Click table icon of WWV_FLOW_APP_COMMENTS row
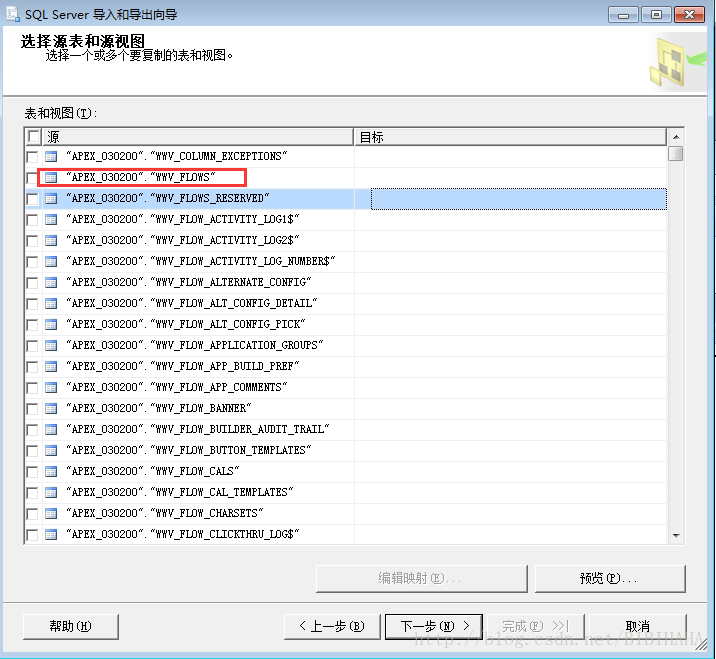This screenshot has height=659, width=716. 51,388
